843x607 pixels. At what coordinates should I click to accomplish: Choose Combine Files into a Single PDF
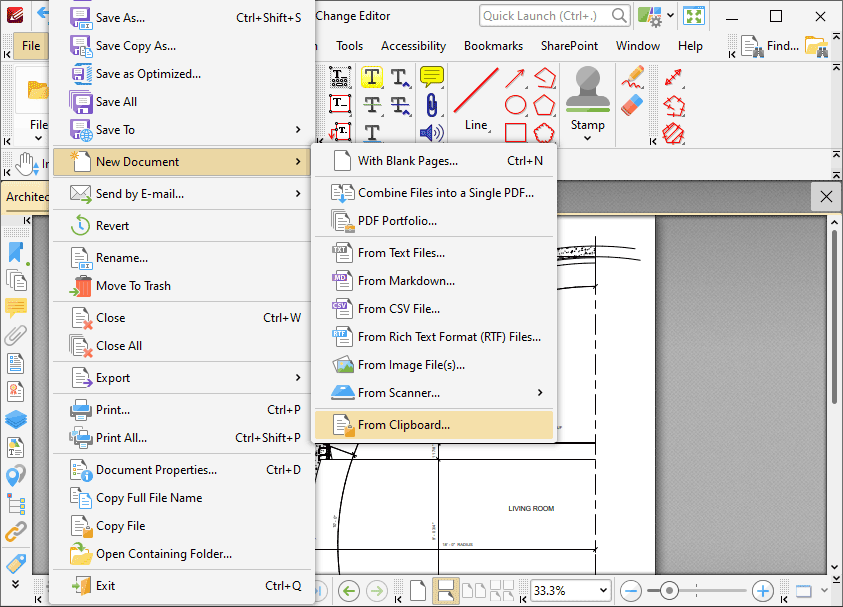pyautogui.click(x=434, y=193)
